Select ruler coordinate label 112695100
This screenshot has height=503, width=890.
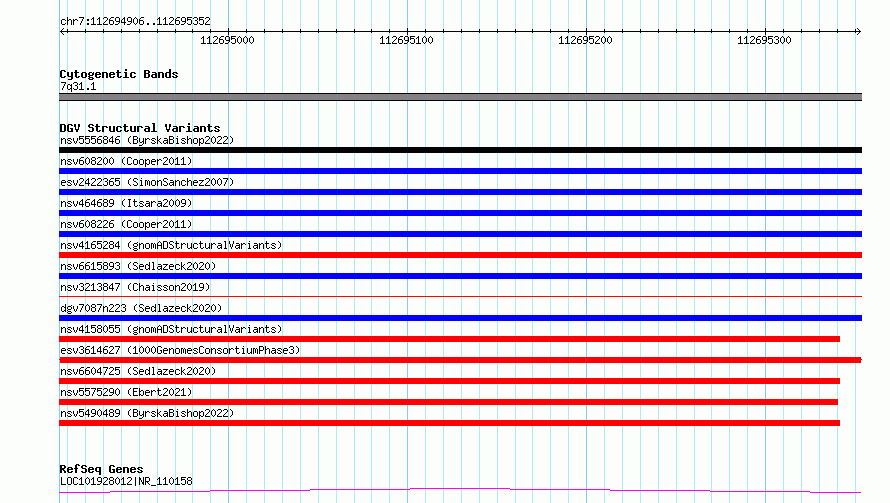click(406, 40)
